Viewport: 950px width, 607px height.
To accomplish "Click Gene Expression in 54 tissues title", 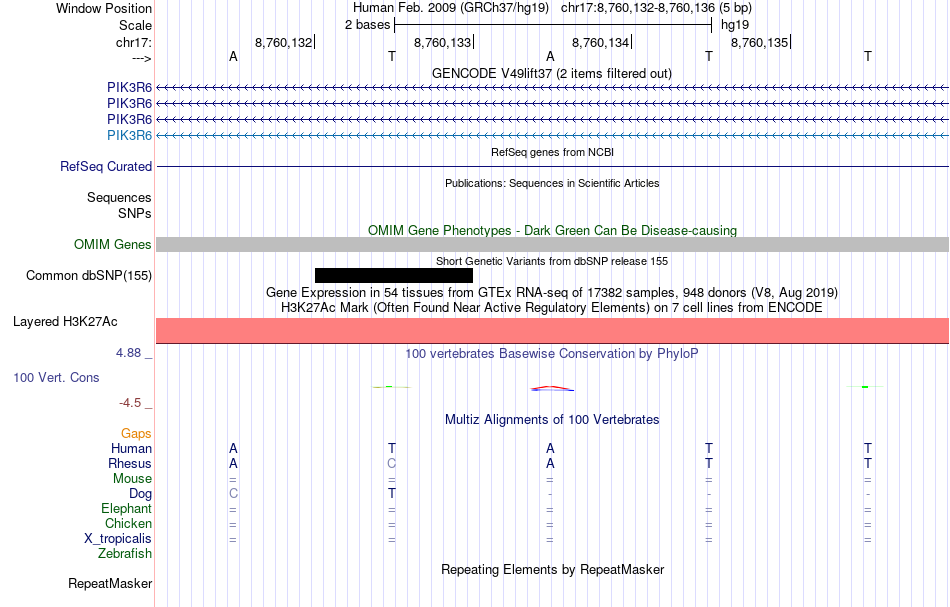I will [552, 293].
